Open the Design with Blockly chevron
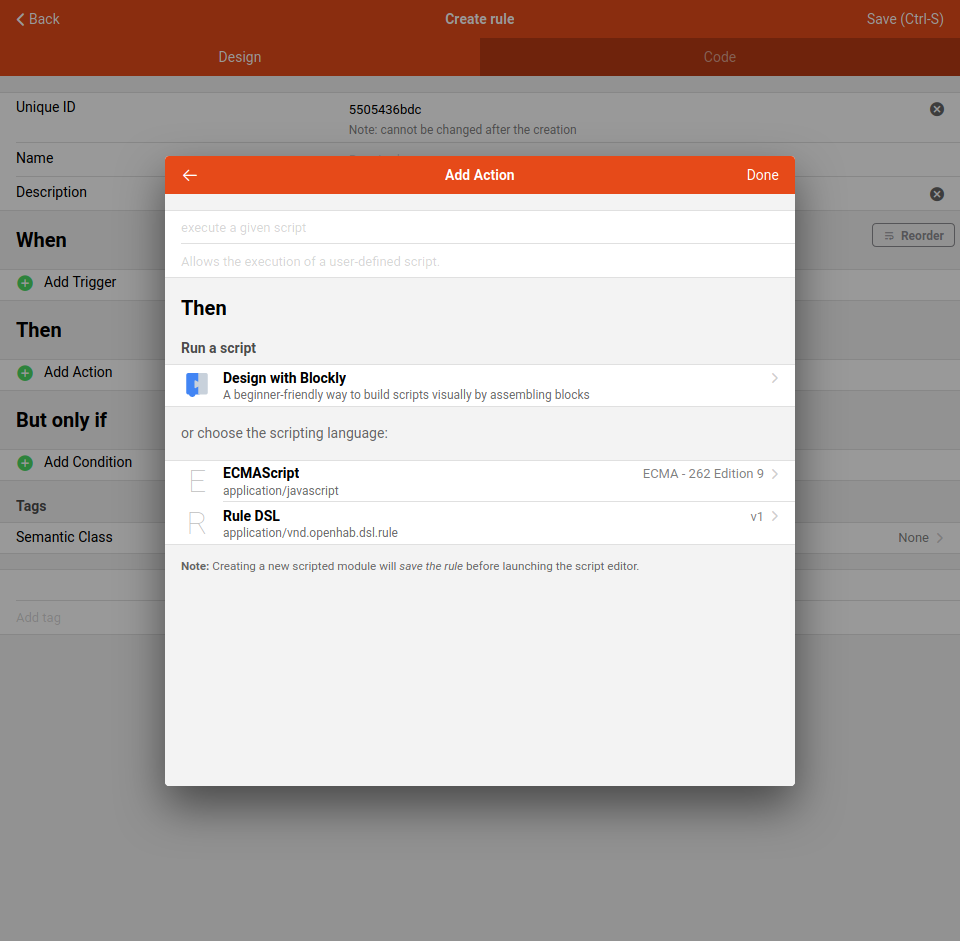This screenshot has width=960, height=941. coord(775,378)
